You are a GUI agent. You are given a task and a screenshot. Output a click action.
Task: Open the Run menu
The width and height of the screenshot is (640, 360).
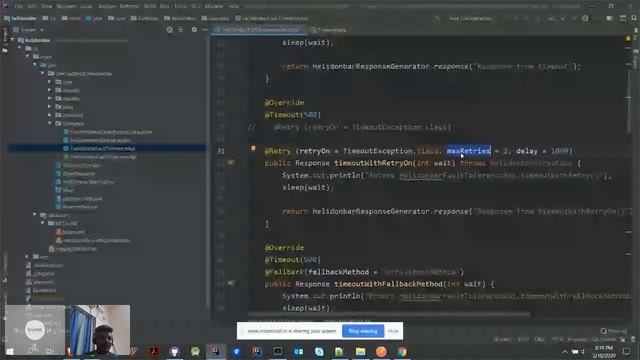[164, 7]
